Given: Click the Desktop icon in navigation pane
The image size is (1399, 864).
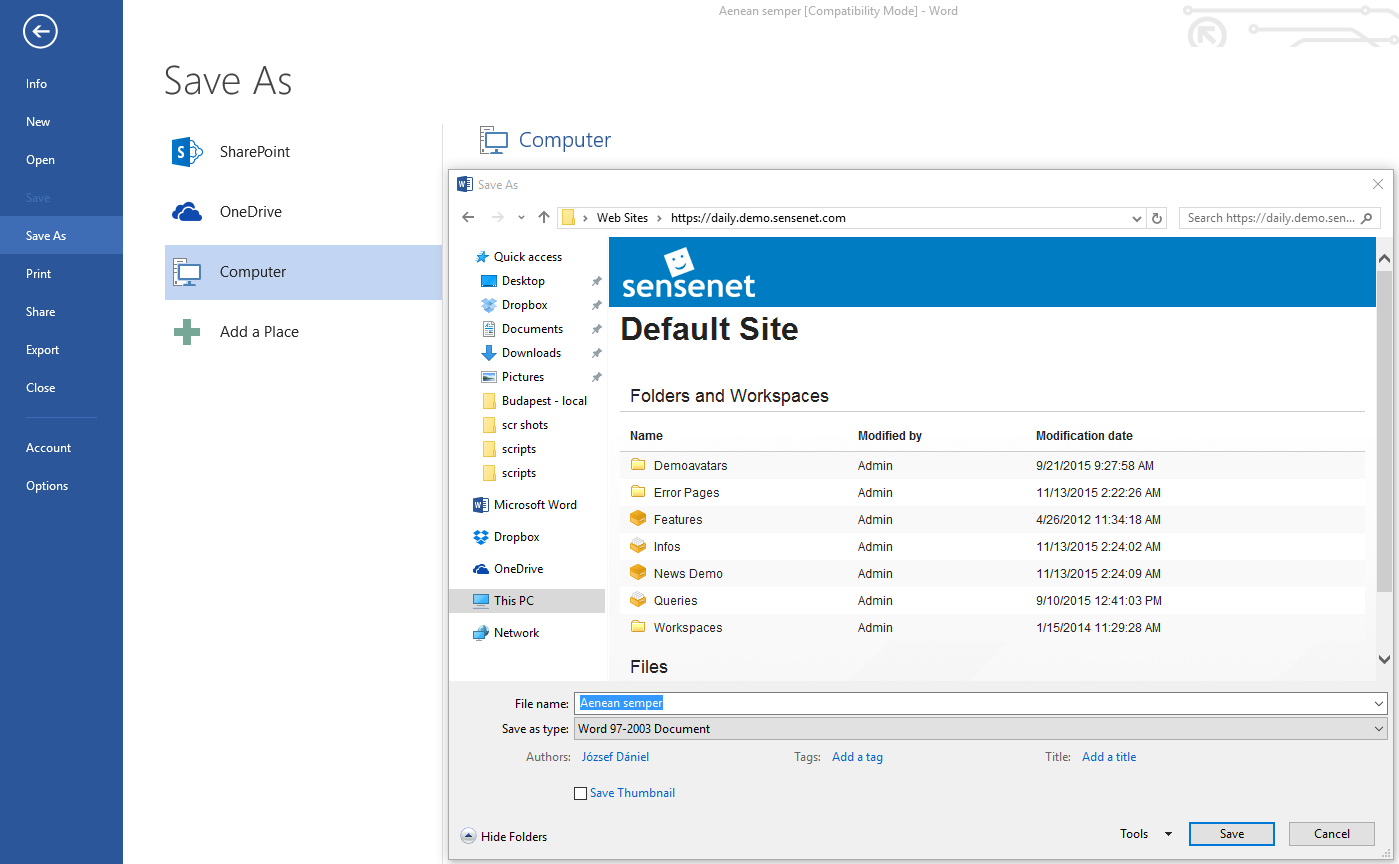Looking at the screenshot, I should point(489,281).
